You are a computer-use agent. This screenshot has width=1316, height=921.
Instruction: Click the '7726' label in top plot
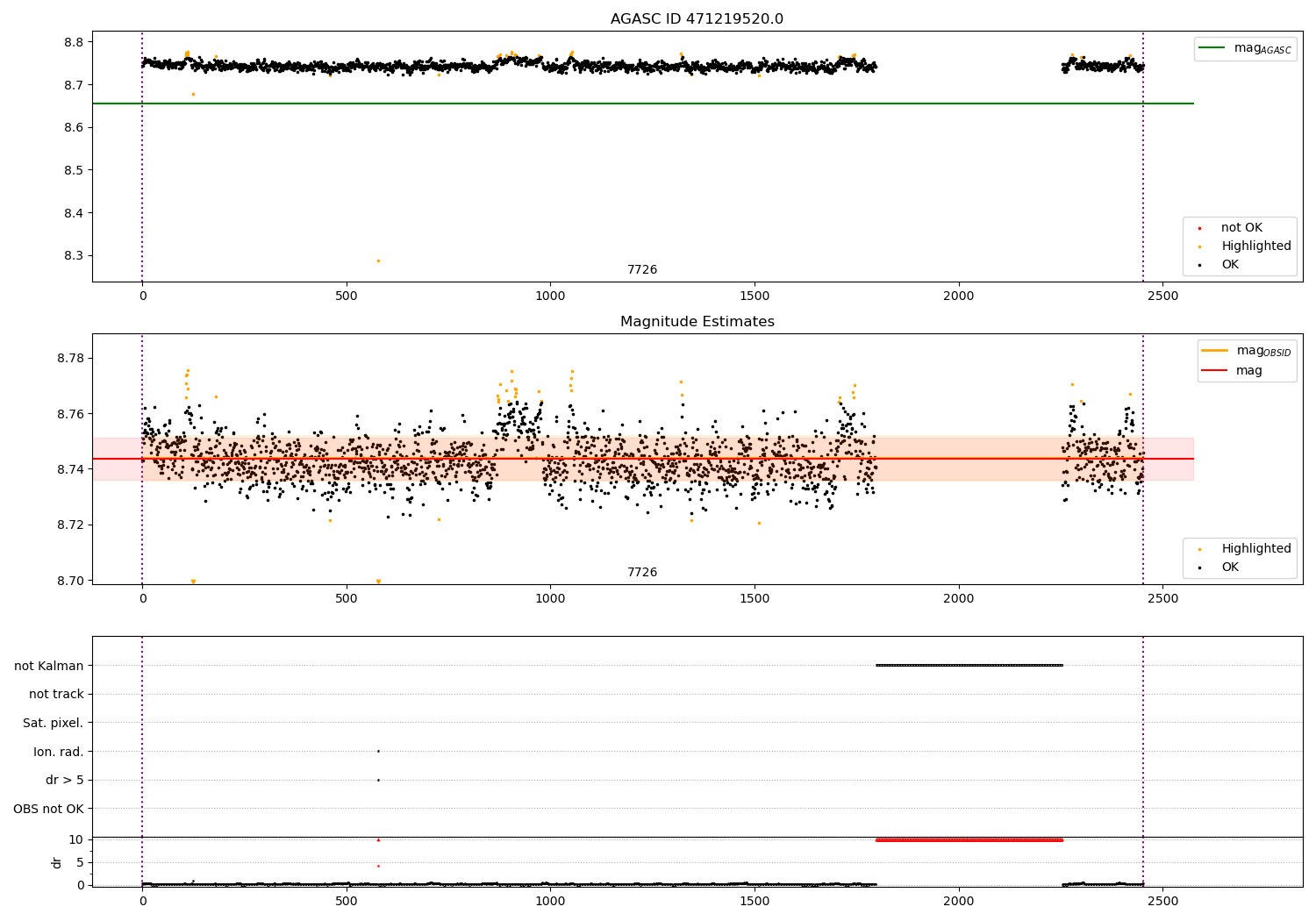click(642, 270)
